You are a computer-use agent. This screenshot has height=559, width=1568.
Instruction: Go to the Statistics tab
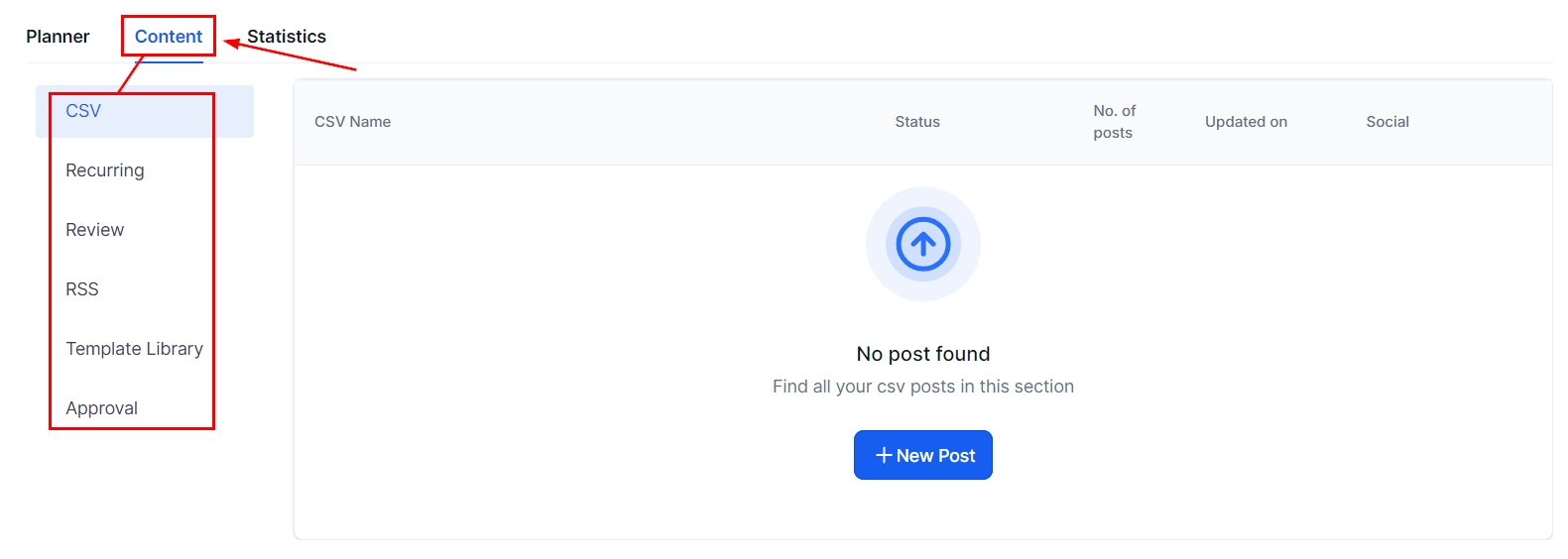click(287, 37)
